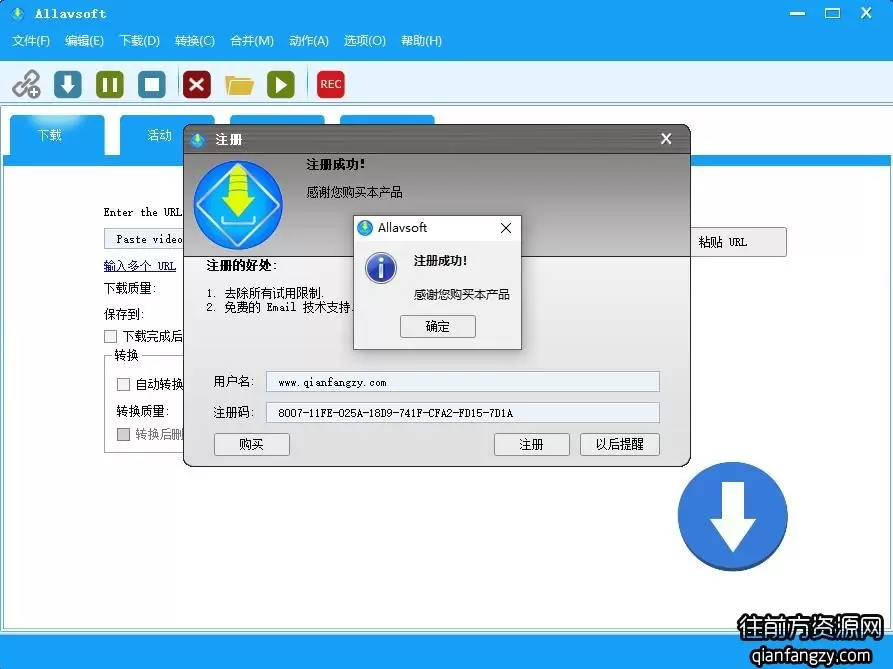Open output folder icon in toolbar

click(x=239, y=85)
